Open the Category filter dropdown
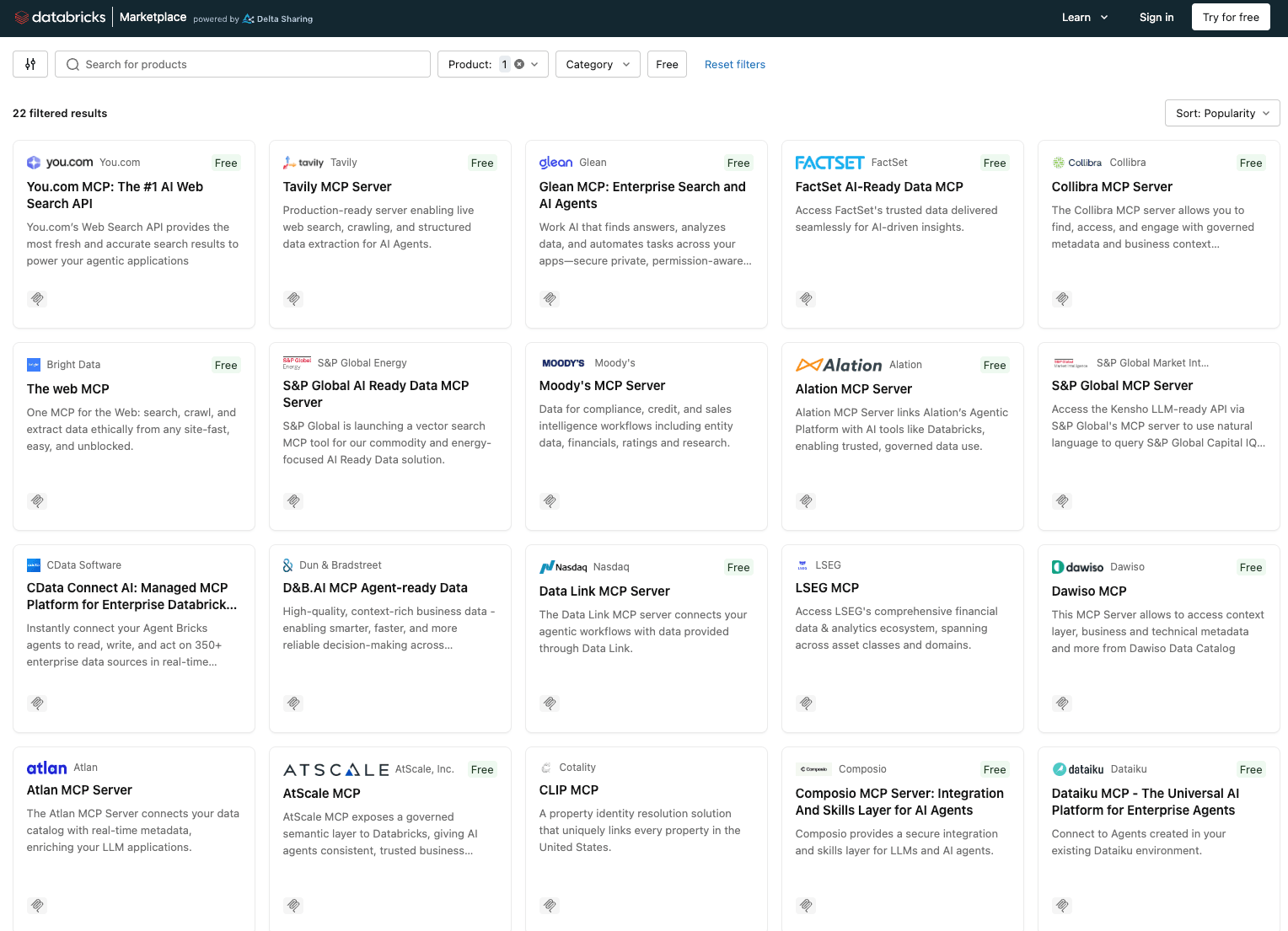 point(598,64)
